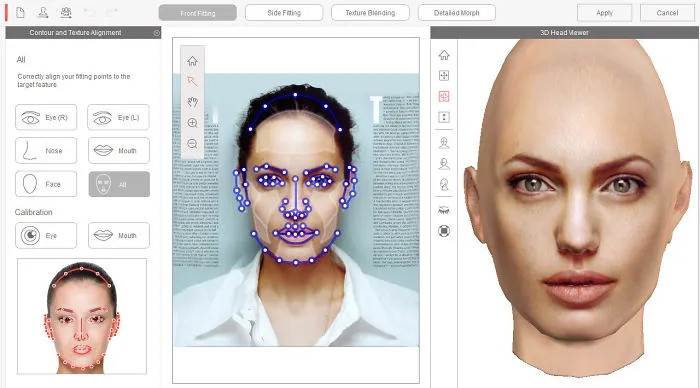The image size is (700, 388).
Task: Select the red arrow pointer tool
Action: pyautogui.click(x=192, y=81)
